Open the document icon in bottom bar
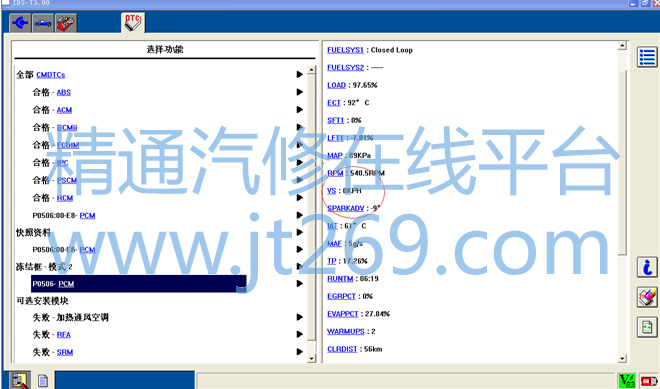Viewport: 660px width, 389px height. click(x=43, y=381)
